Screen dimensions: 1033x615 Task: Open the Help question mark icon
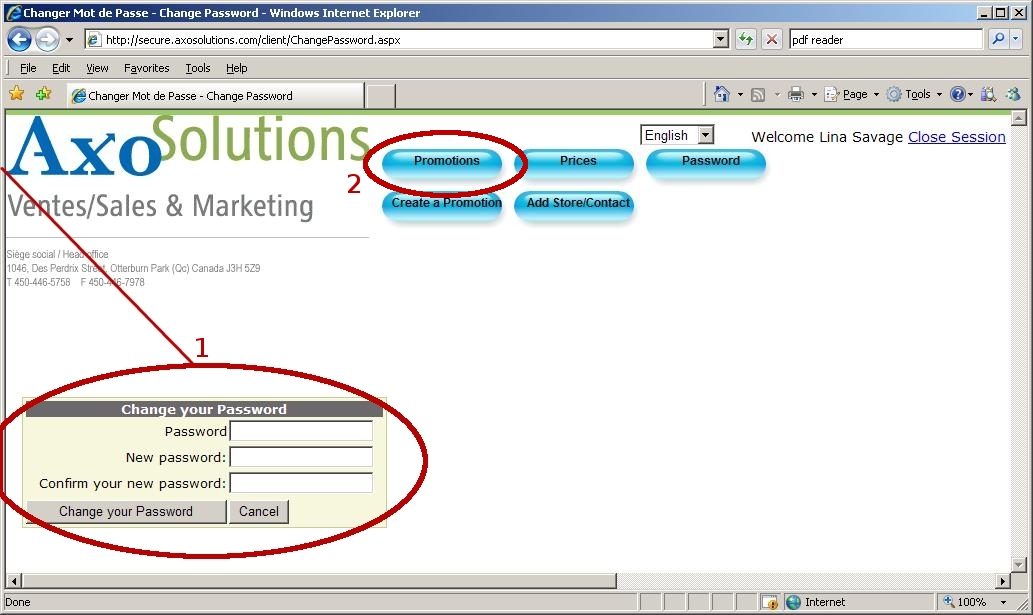pos(957,94)
